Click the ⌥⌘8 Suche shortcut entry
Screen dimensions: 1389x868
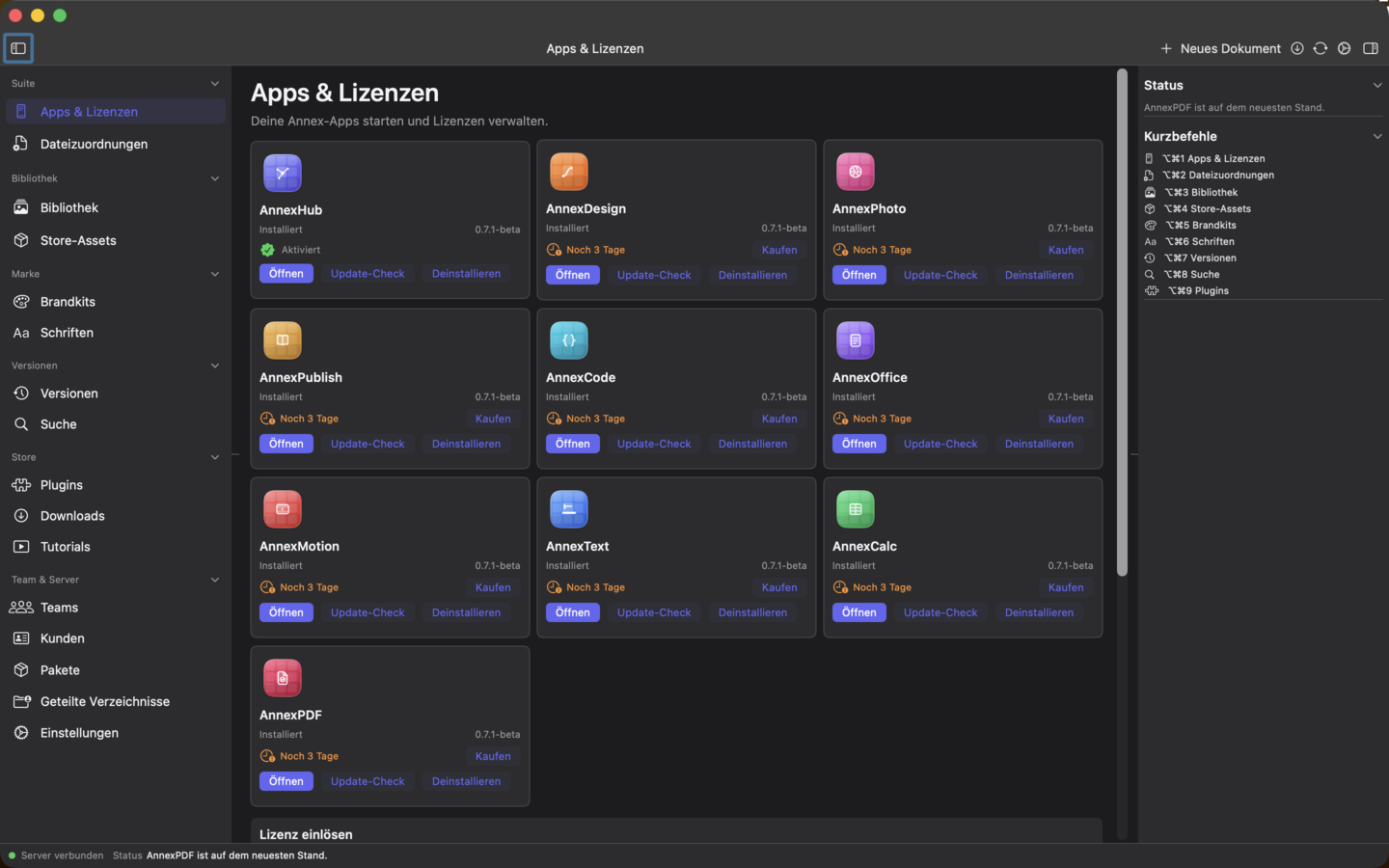(1183, 275)
